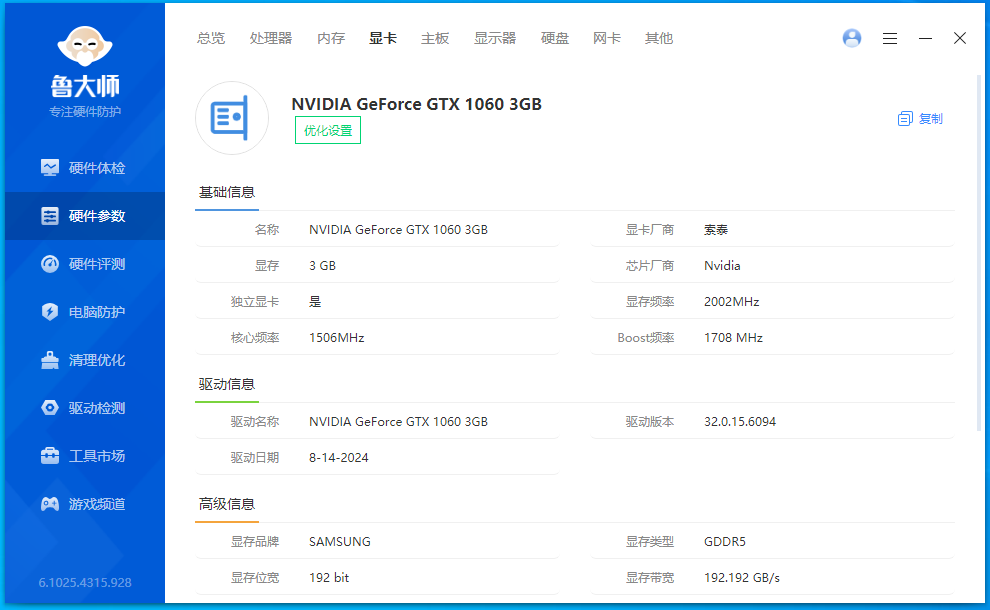Click the user account avatar icon

(852, 38)
